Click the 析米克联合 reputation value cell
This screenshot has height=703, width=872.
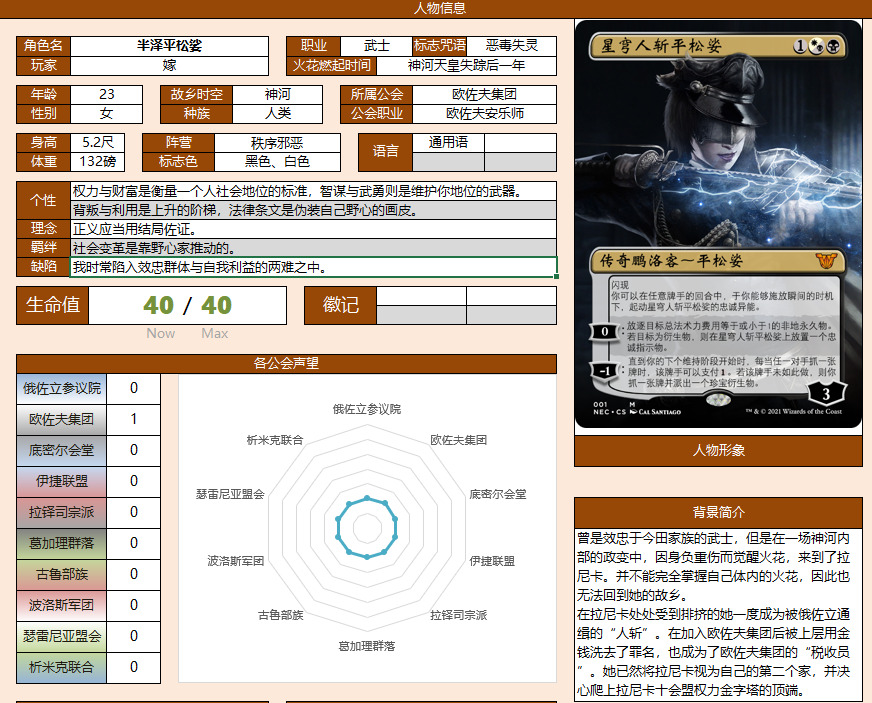(x=133, y=667)
